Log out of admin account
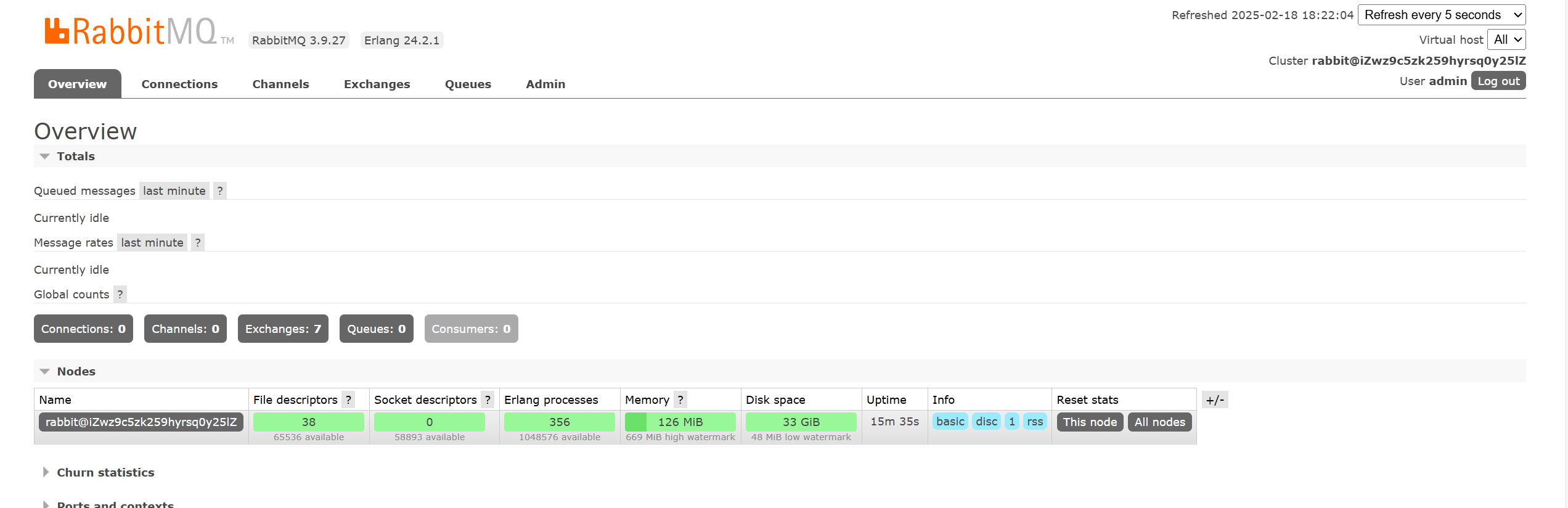Image resolution: width=1568 pixels, height=508 pixels. tap(1498, 81)
